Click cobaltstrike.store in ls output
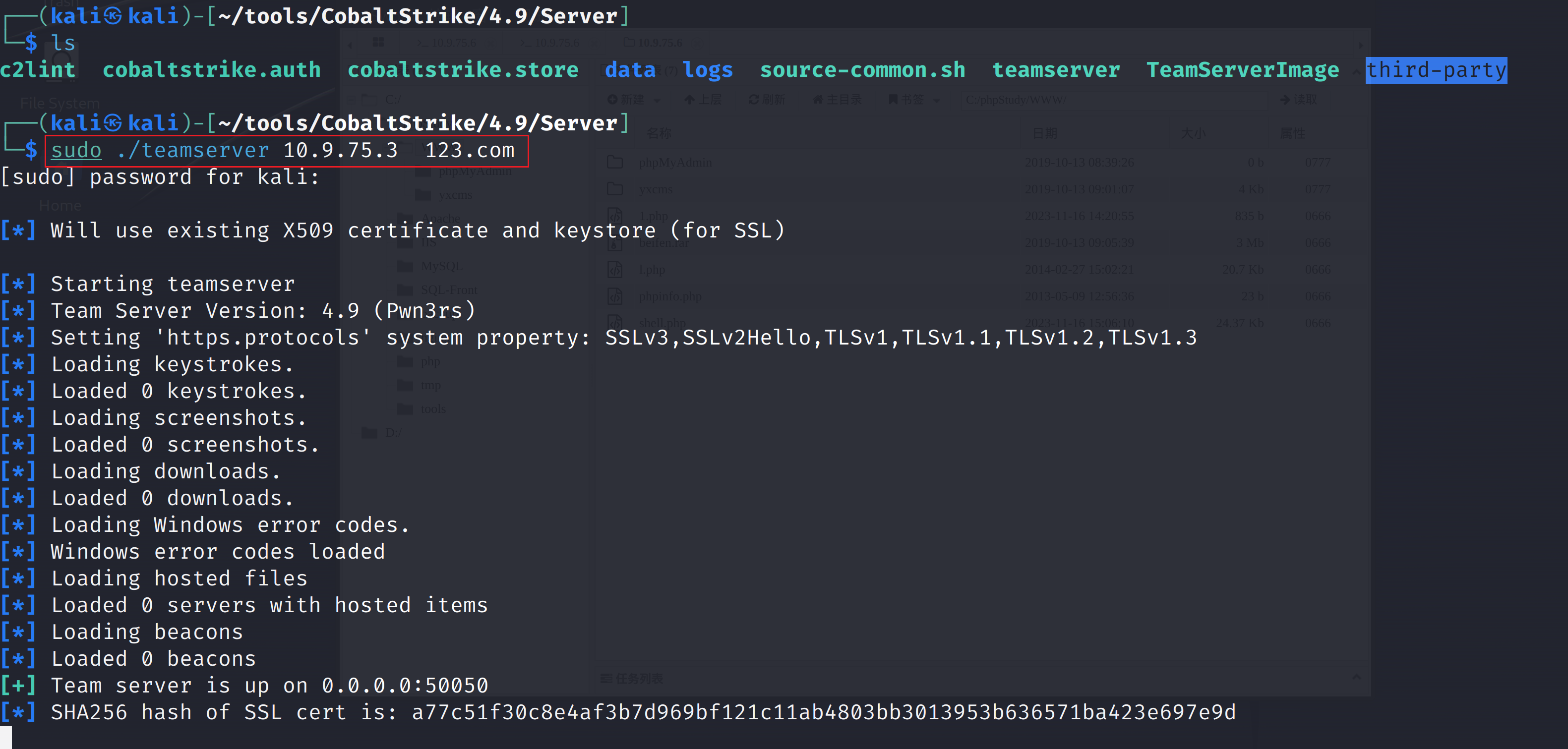Viewport: 1568px width, 749px height. [x=463, y=69]
